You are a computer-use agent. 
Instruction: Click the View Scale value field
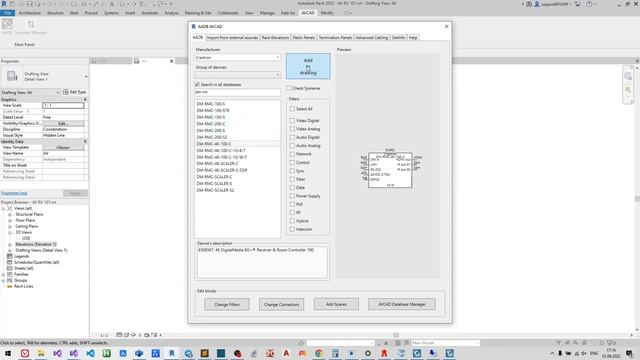click(x=63, y=105)
